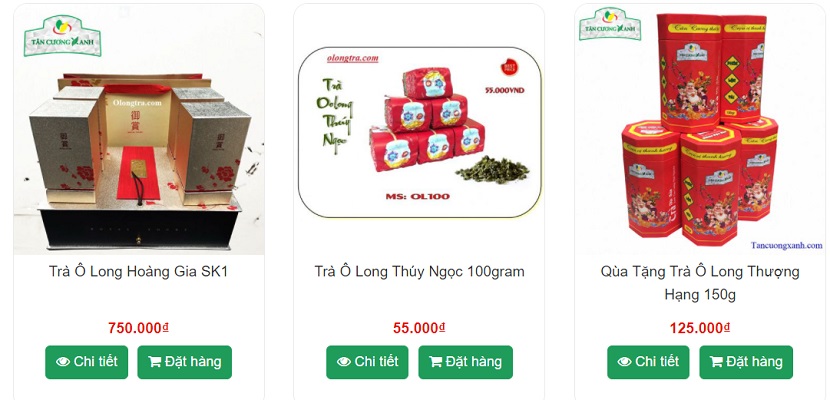Click cart icon for Hoàng Gia SK1
The height and width of the screenshot is (400, 830).
(x=155, y=362)
